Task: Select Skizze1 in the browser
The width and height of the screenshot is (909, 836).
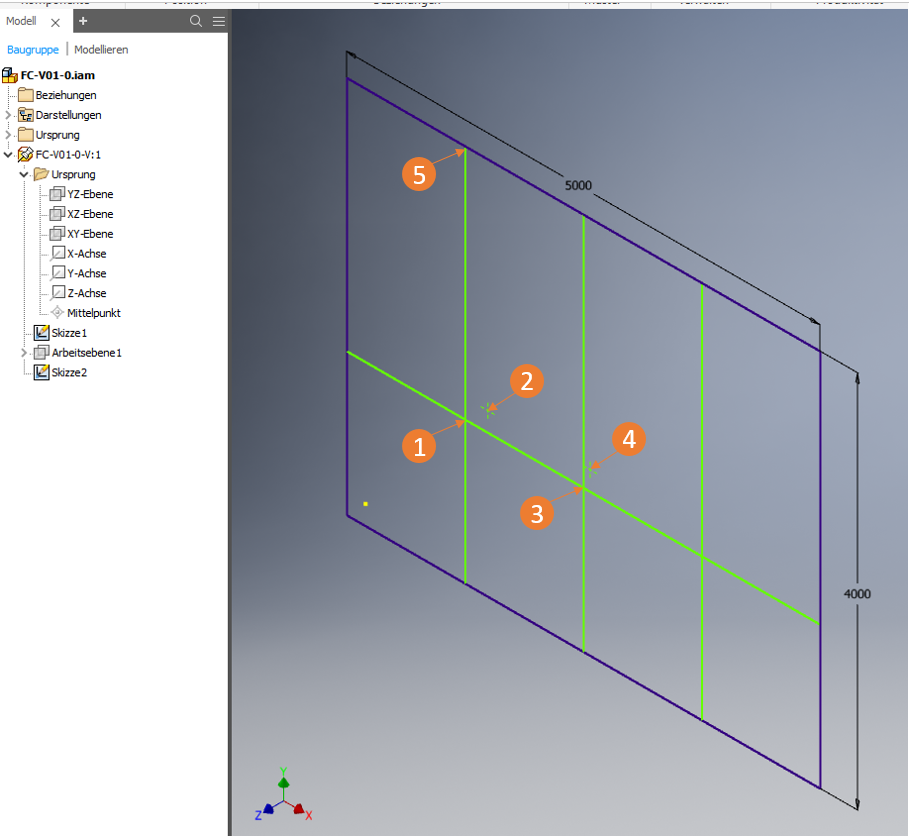Action: [69, 333]
